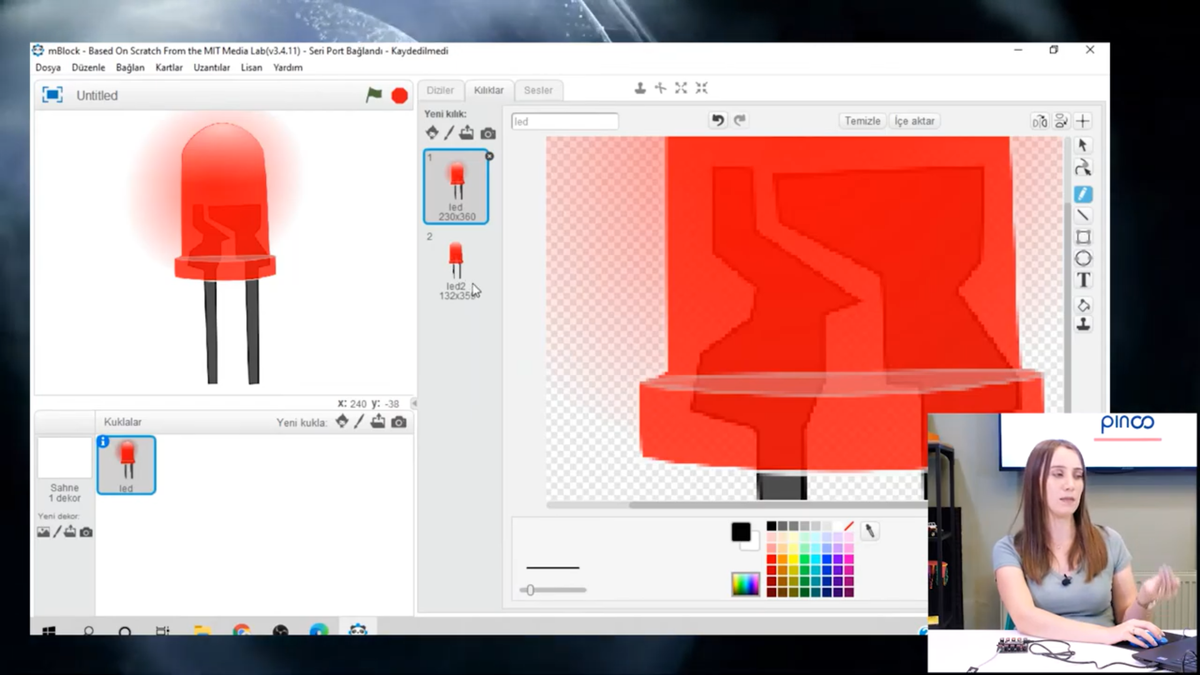Click the green flag to run
Viewport: 1200px width, 675px height.
[373, 95]
